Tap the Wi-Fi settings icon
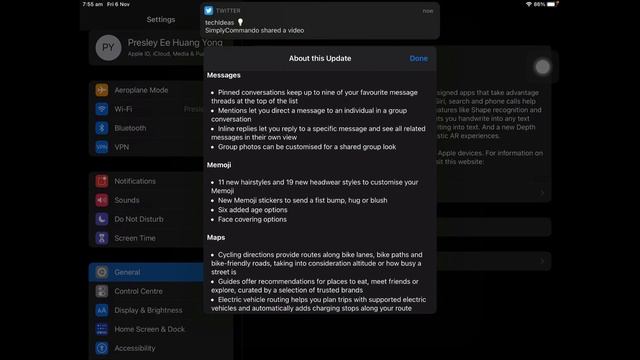 [x=102, y=109]
